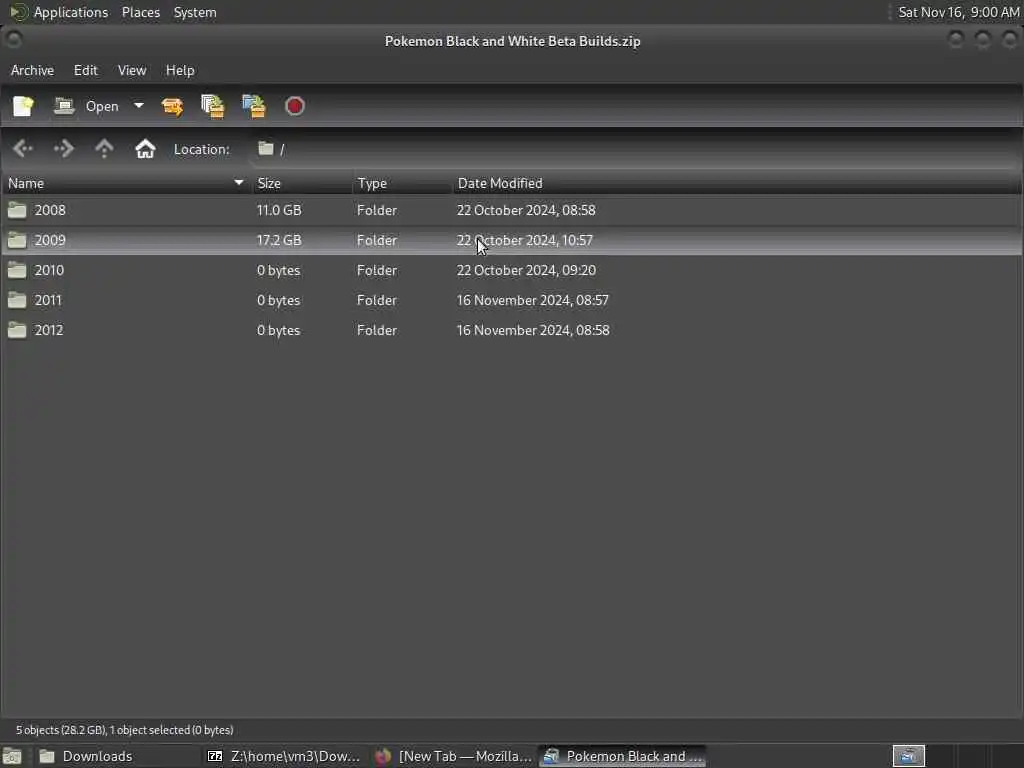Click the date and time clock
1024x768 pixels.
pos(959,12)
